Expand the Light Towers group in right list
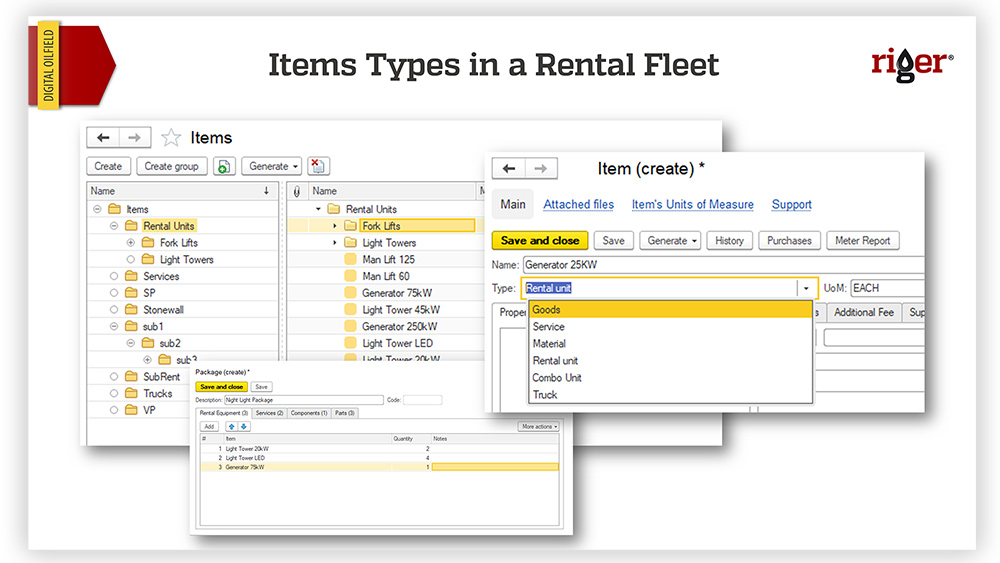The width and height of the screenshot is (1000, 563). [x=335, y=243]
